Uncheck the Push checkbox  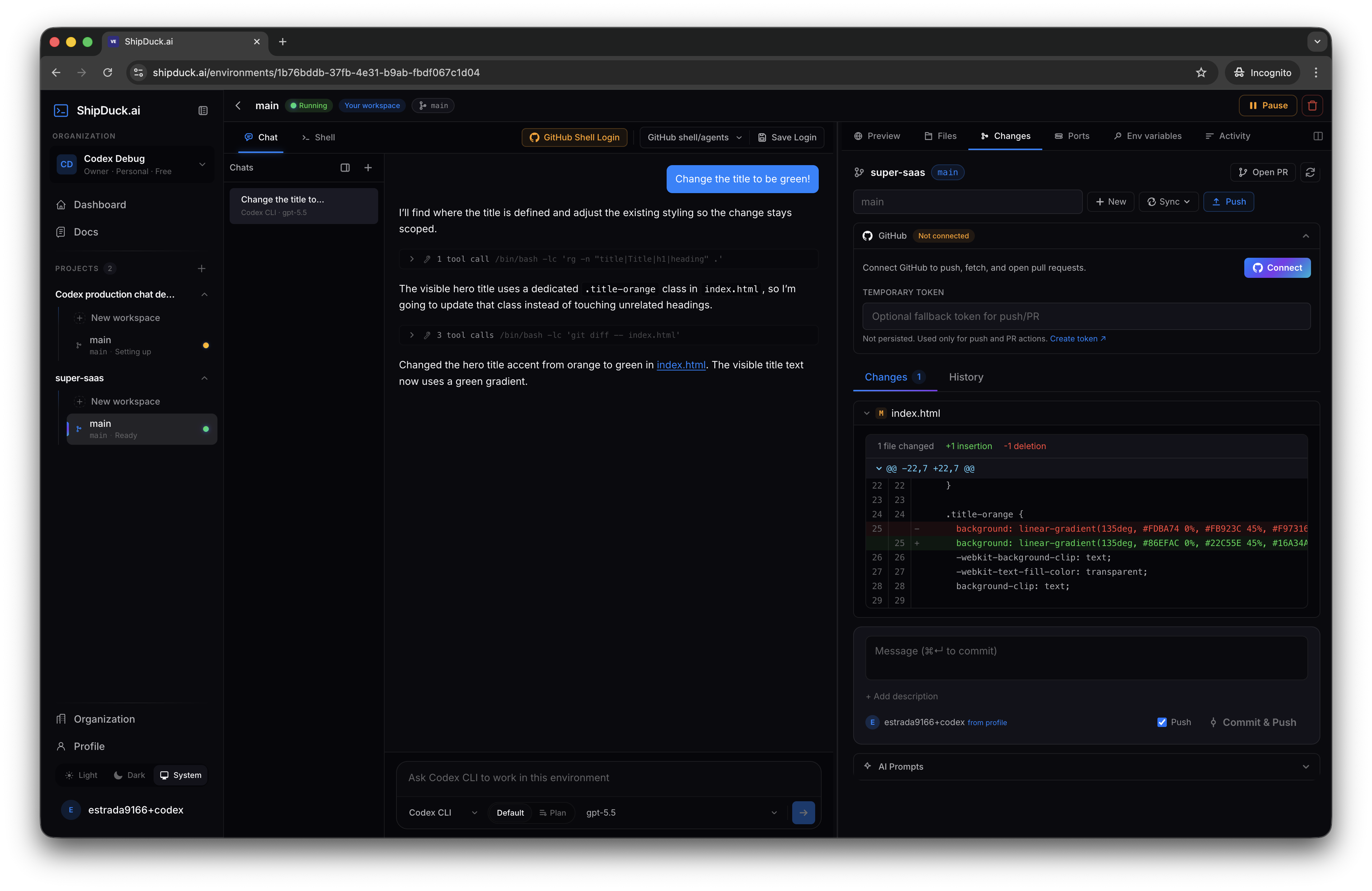tap(1162, 722)
